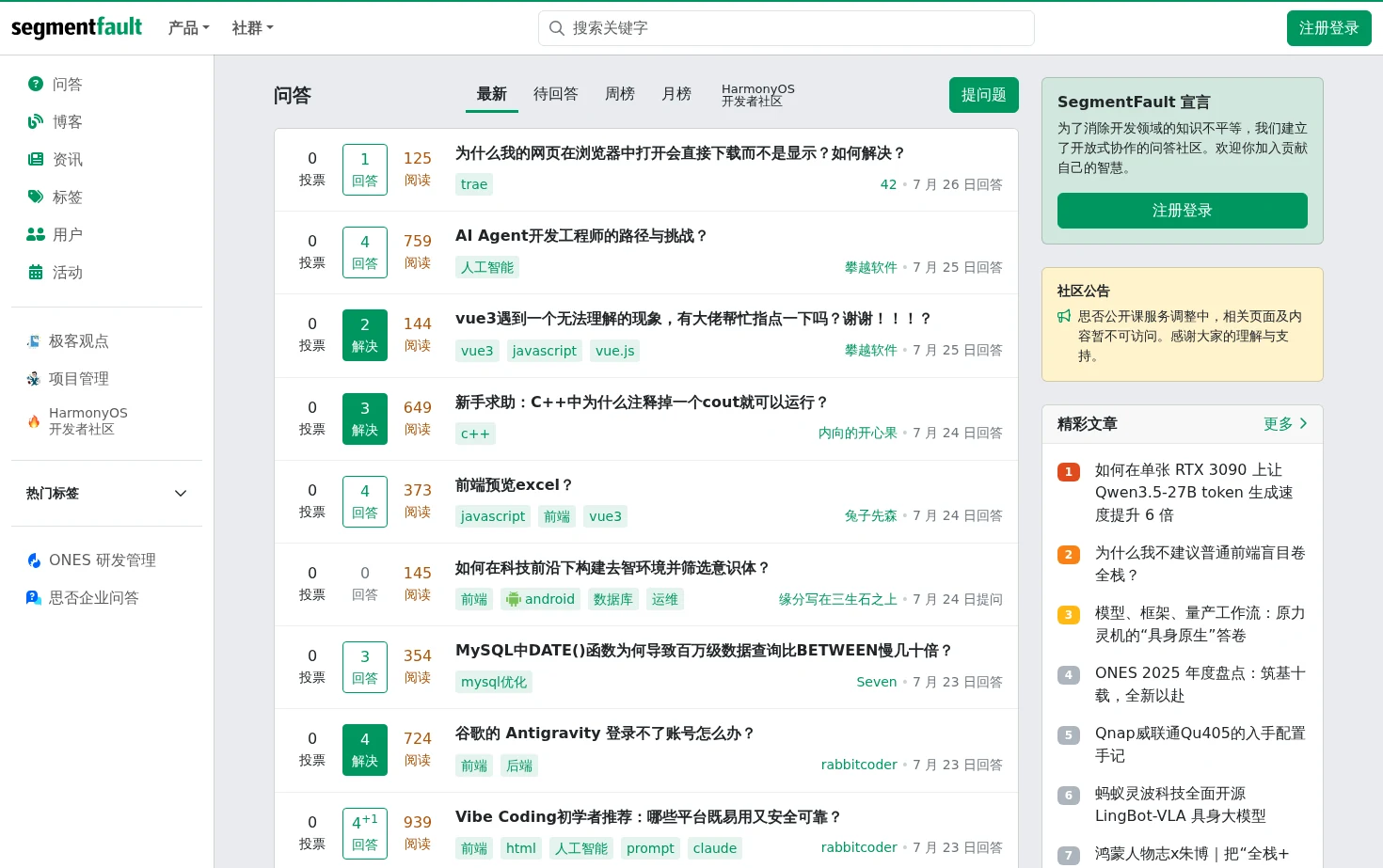Open ONES 2025 年度盘点 article
The height and width of the screenshot is (868, 1383).
[x=1200, y=685]
